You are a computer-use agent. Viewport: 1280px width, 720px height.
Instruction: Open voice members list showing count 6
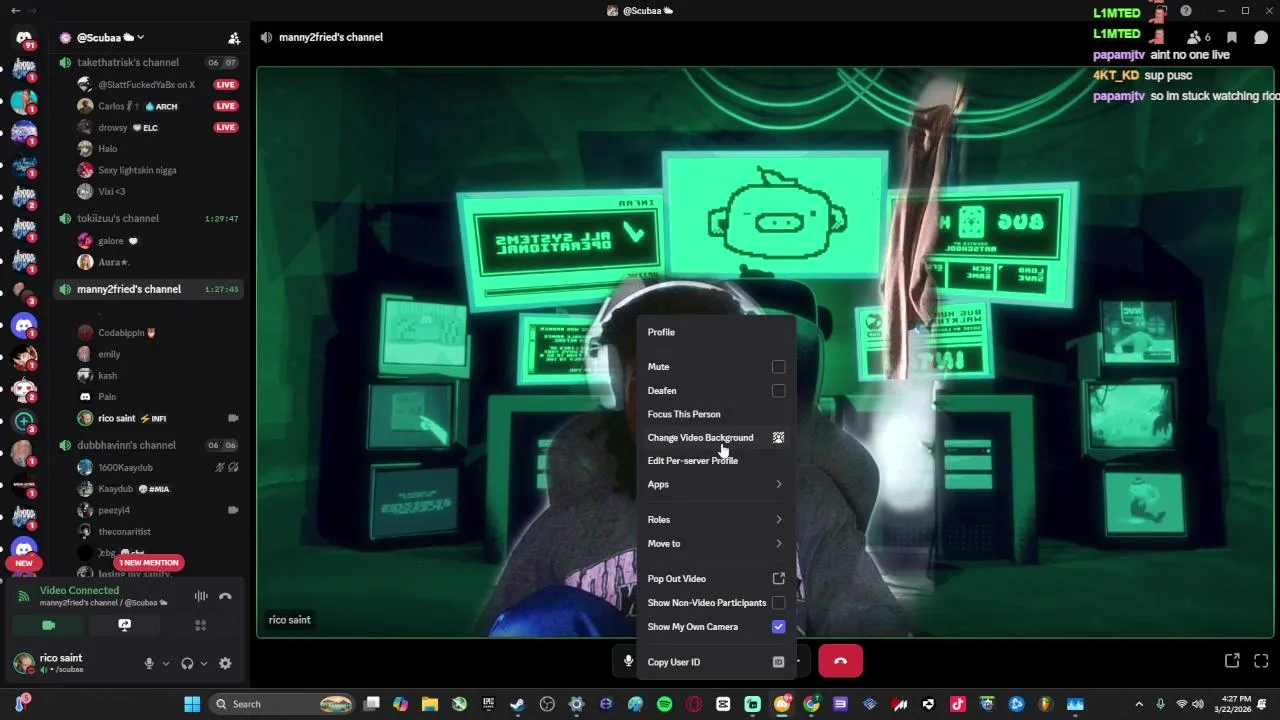pos(1198,38)
